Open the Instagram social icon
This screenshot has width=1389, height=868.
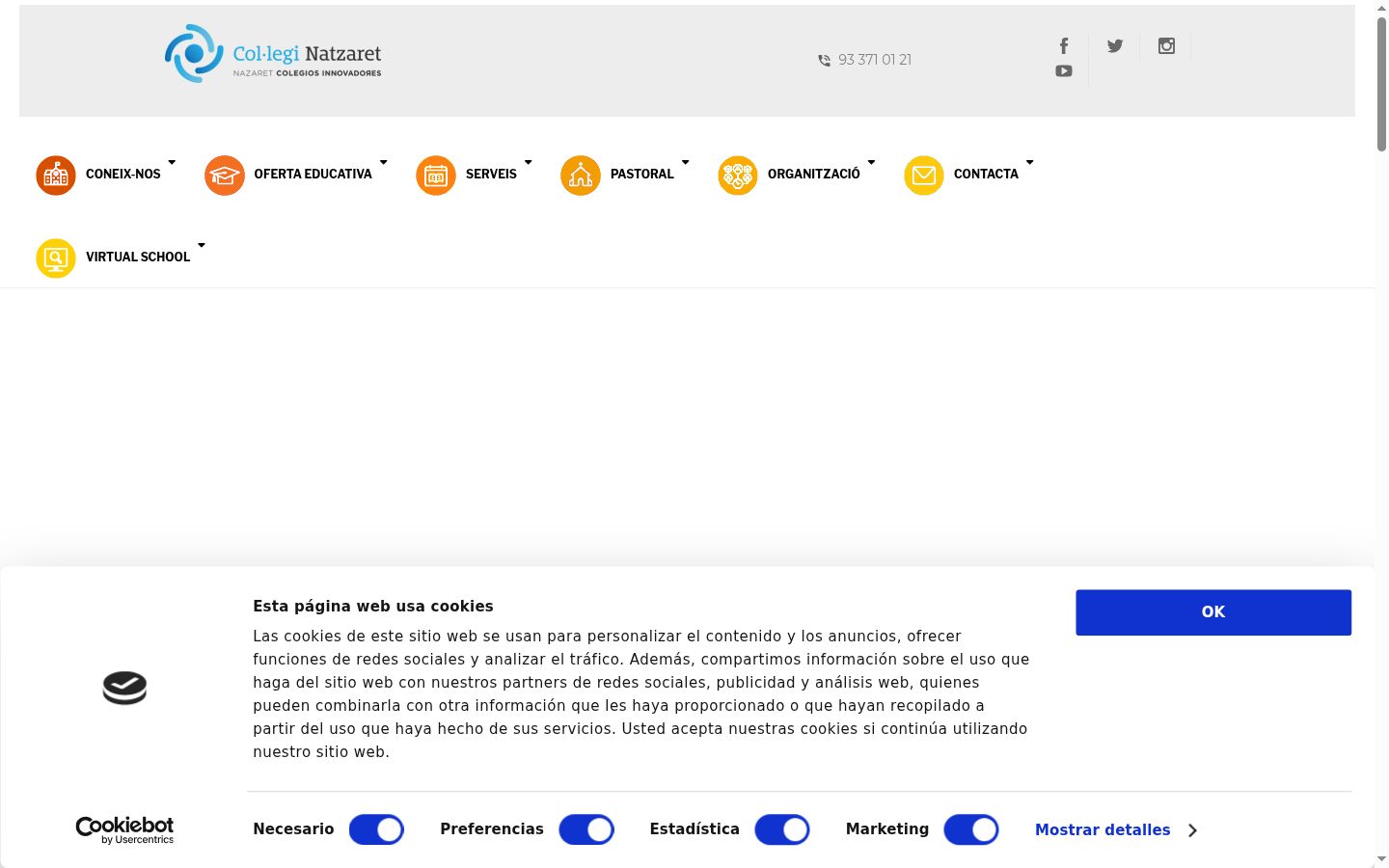[1166, 45]
